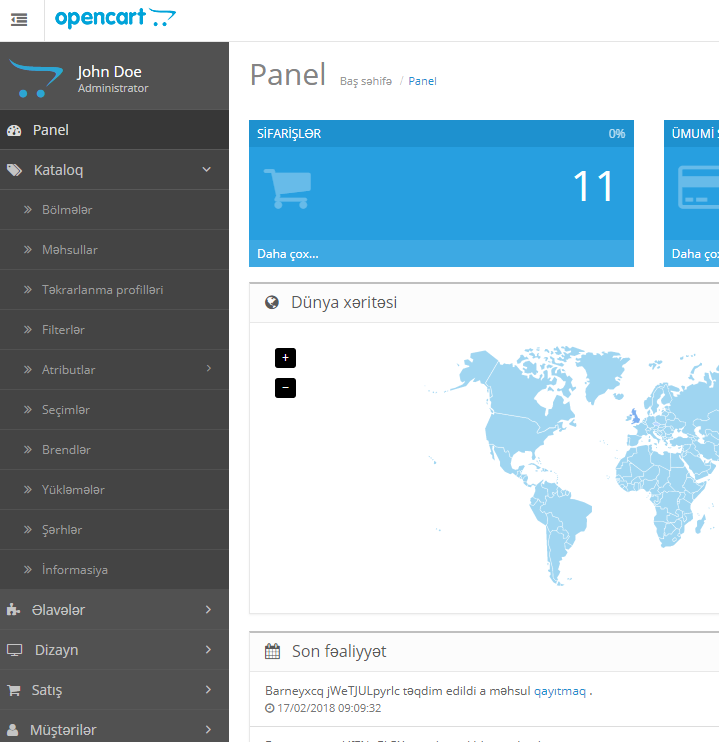Viewport: 719px width, 742px height.
Task: Click the clock icon next to 17/02/2018
Action: coord(269,708)
